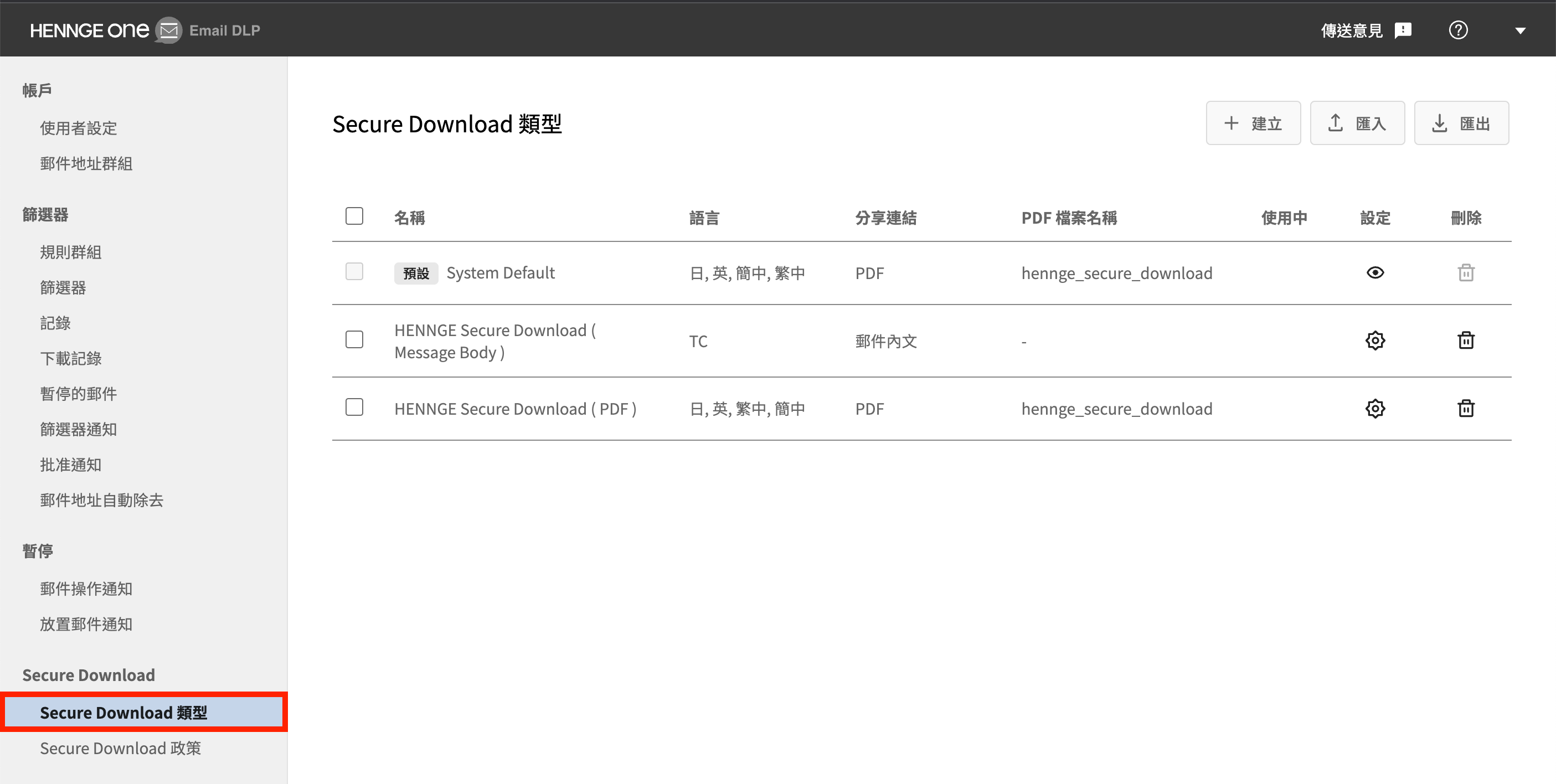Open 郵件操作通知 in sidebar

pyautogui.click(x=86, y=589)
